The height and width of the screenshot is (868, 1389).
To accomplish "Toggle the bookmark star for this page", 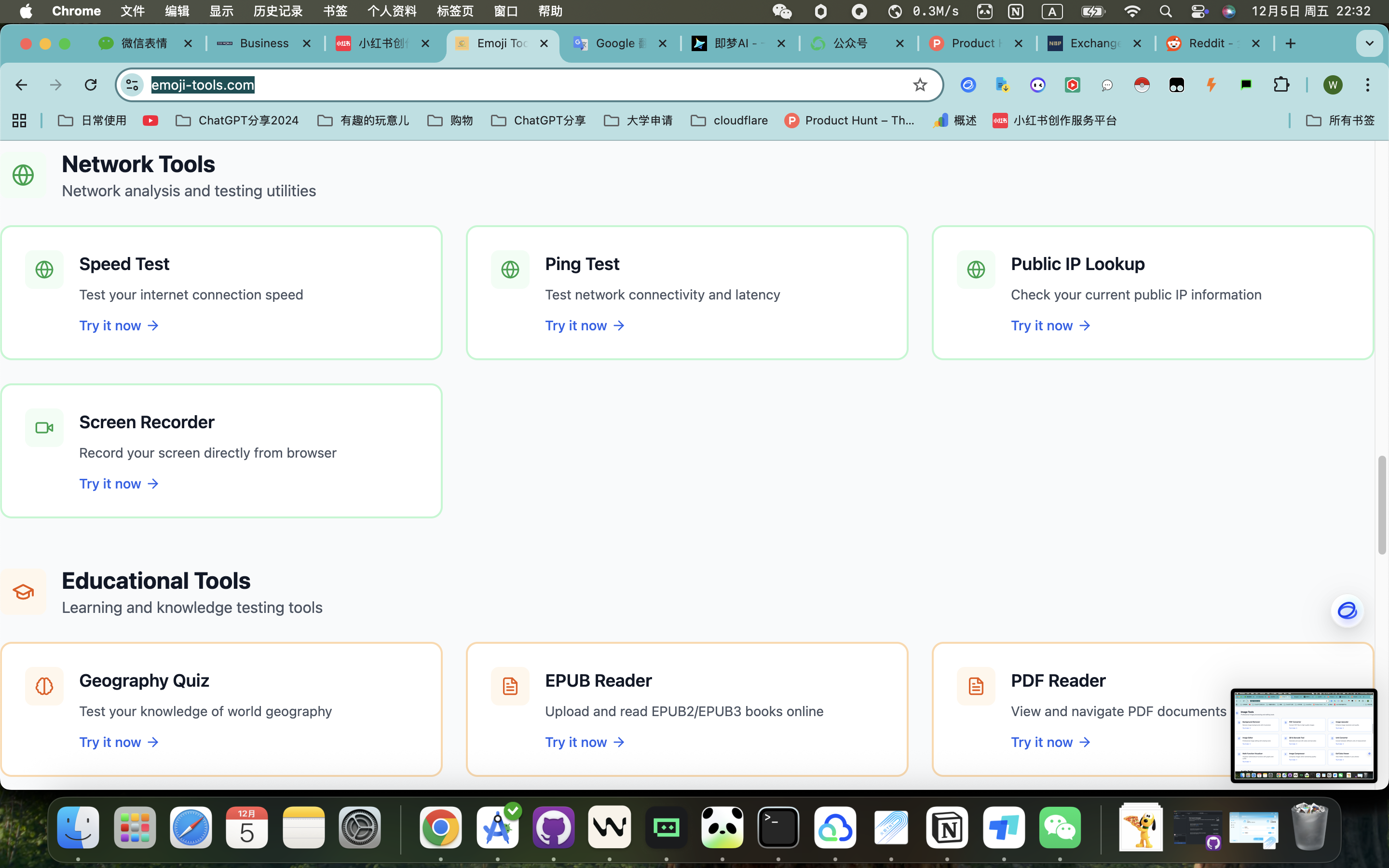I will click(x=920, y=84).
